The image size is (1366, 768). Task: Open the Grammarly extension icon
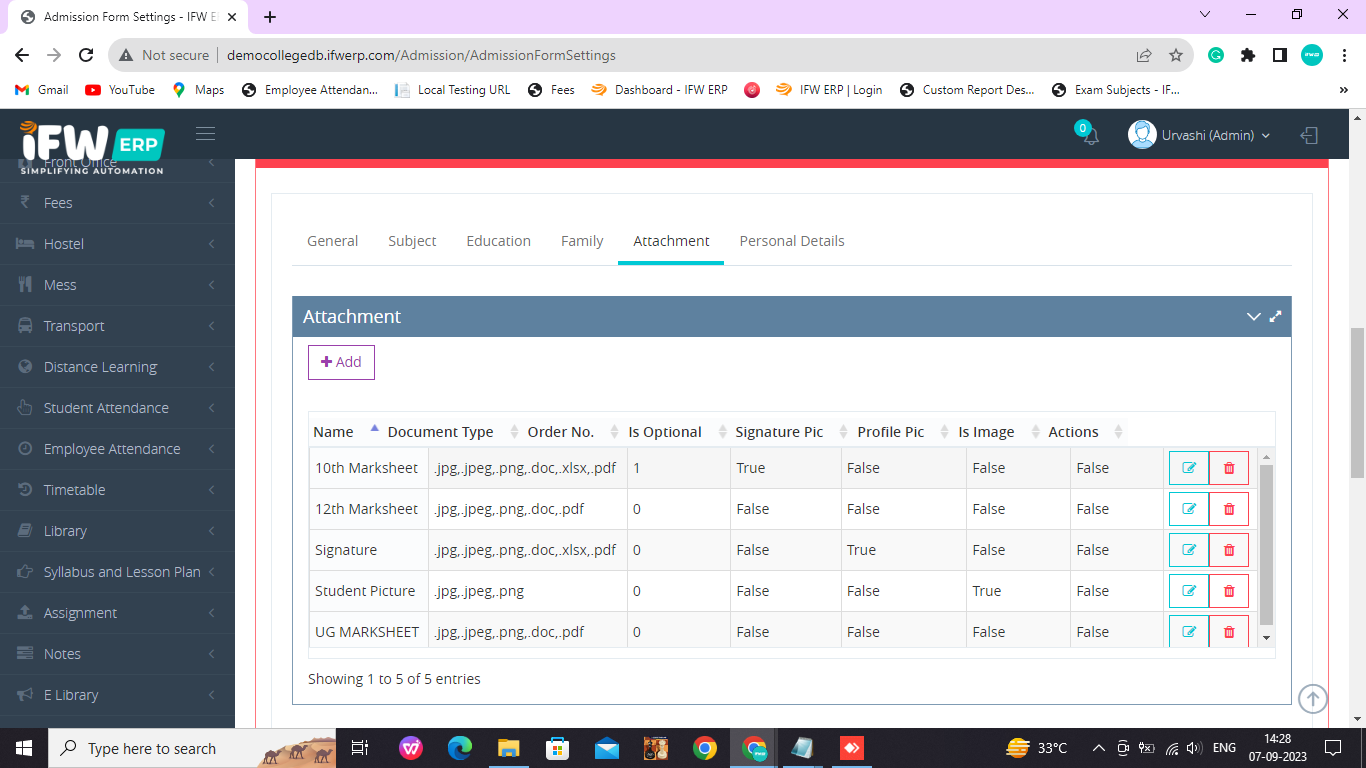[1216, 55]
